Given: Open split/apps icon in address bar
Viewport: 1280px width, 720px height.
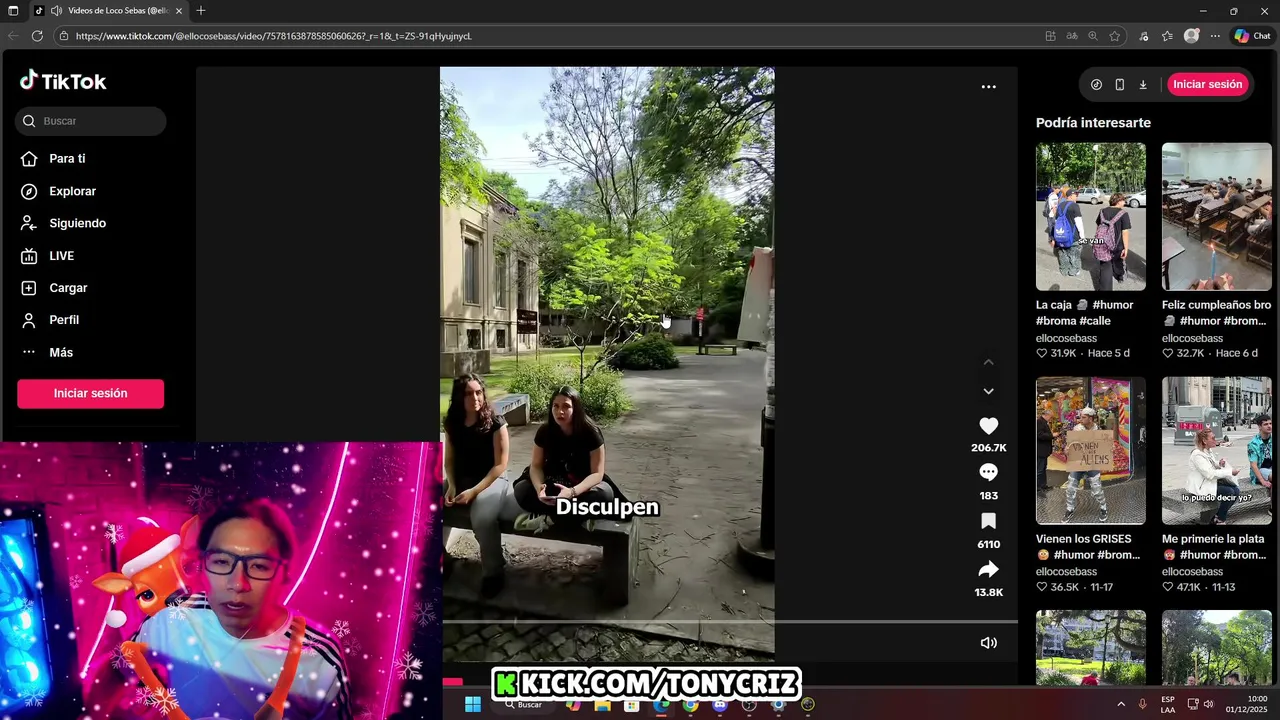Looking at the screenshot, I should click(x=1050, y=36).
